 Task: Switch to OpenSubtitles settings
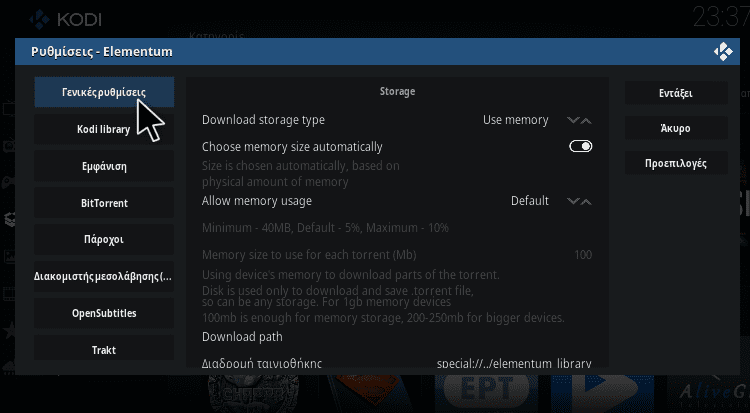pyautogui.click(x=104, y=313)
